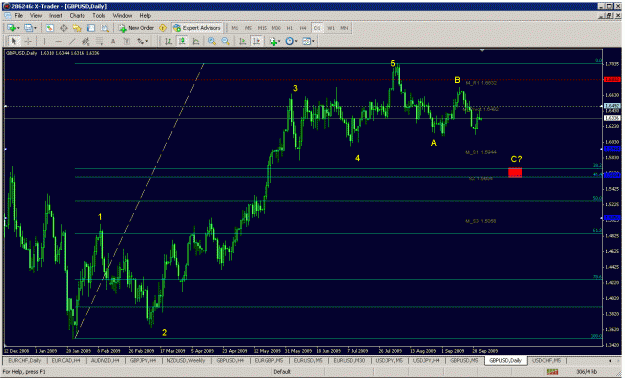The height and width of the screenshot is (378, 625).
Task: Select the Text Label tool
Action: 127,41
